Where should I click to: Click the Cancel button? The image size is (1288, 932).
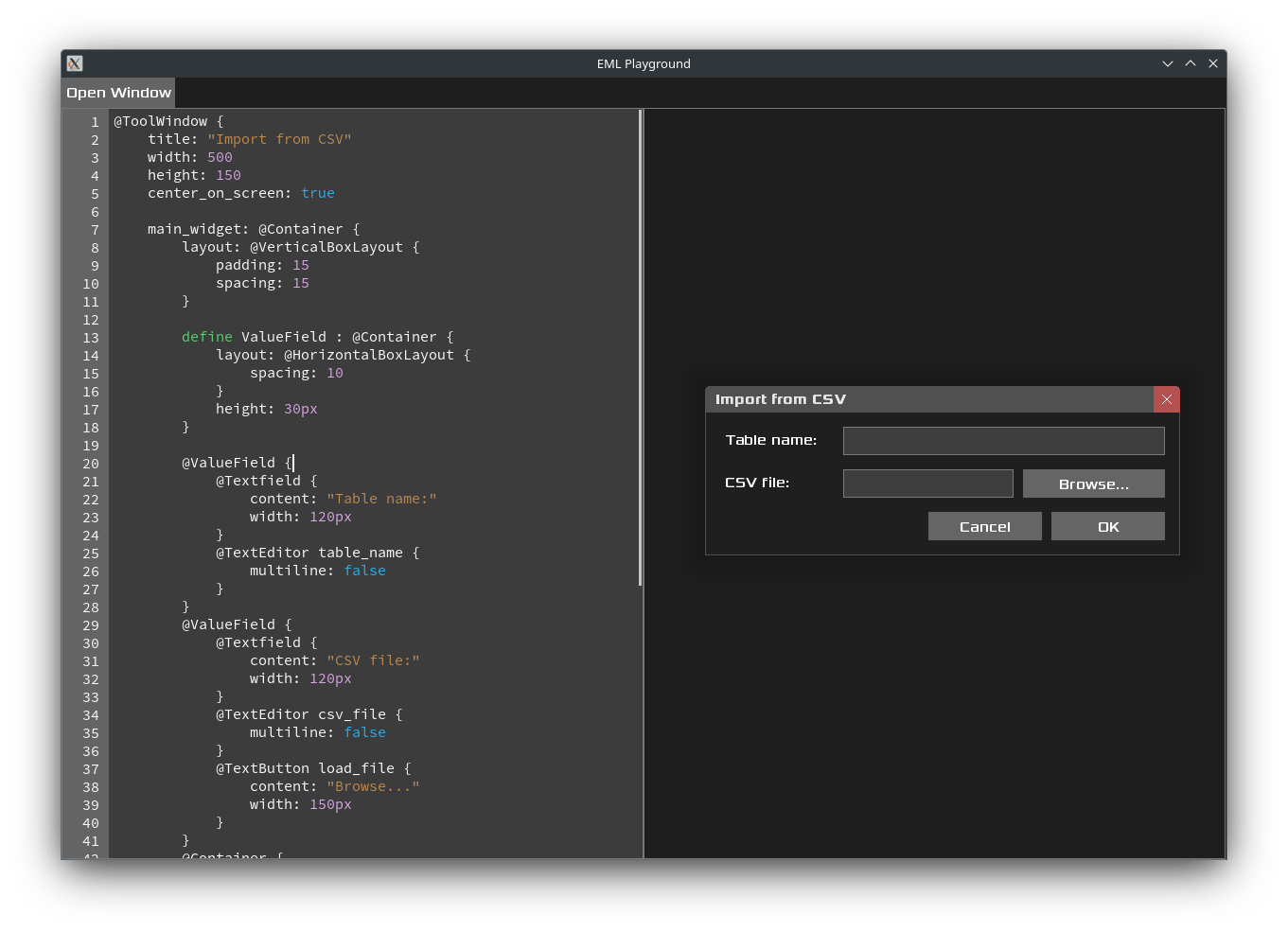pyautogui.click(x=984, y=526)
